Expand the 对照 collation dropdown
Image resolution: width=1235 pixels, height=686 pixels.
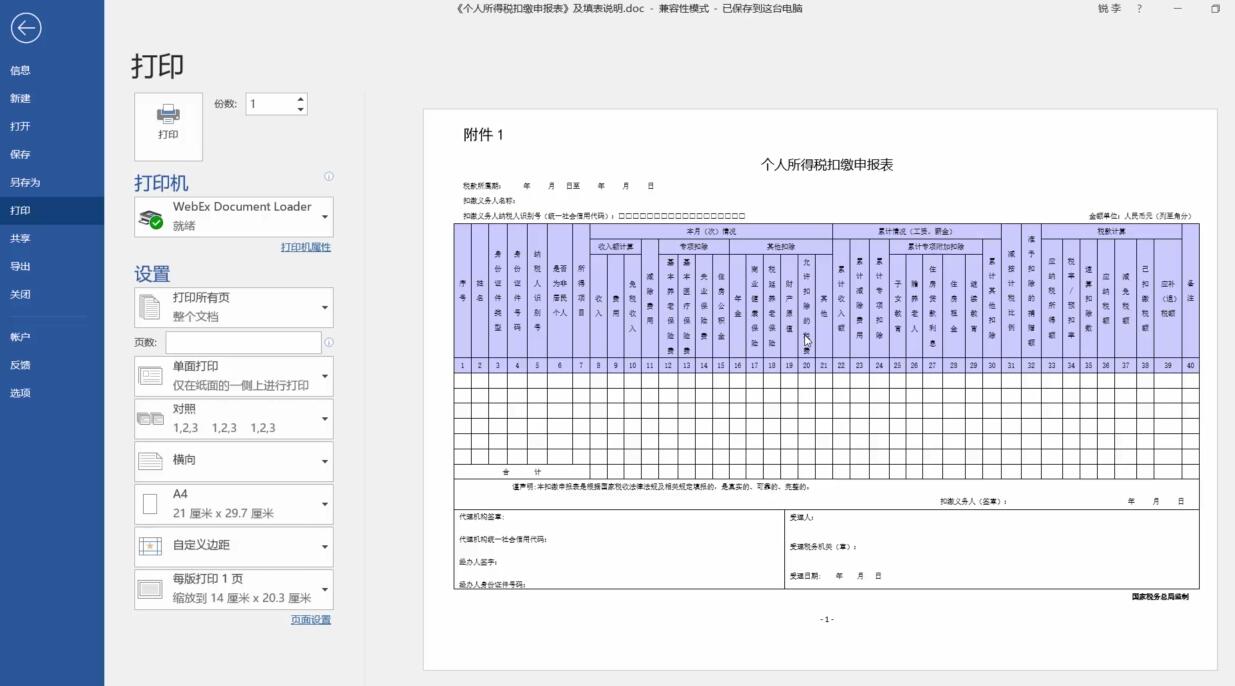[234, 418]
